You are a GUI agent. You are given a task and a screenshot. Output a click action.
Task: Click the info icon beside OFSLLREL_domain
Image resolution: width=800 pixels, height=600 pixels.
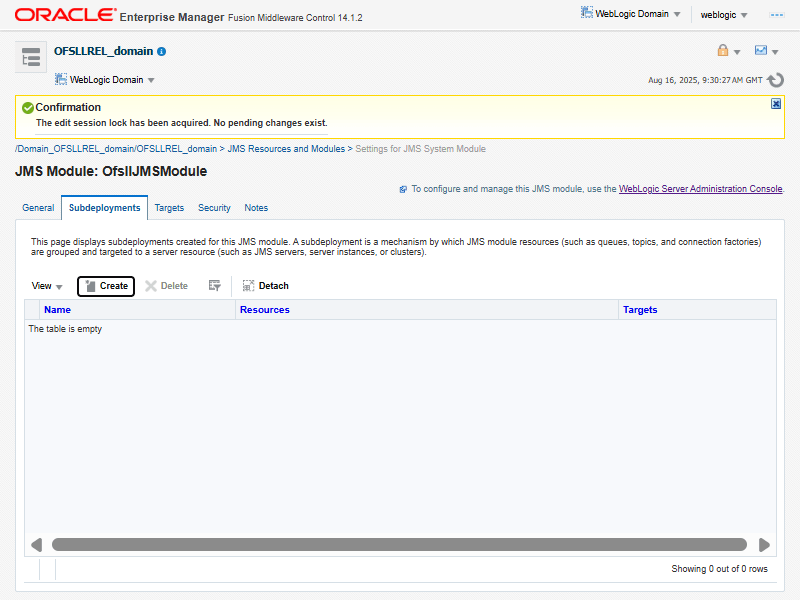[162, 52]
